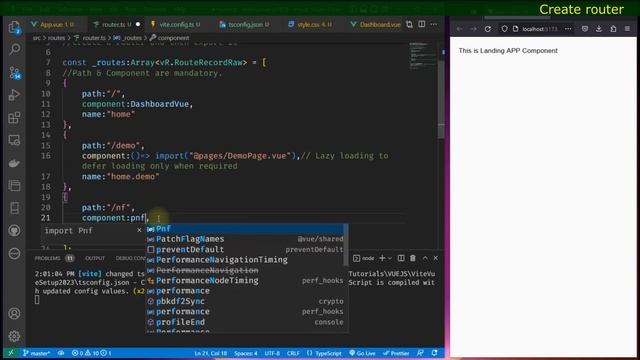Maximize the panel using the chevron-up icon
Image resolution: width=640 pixels, height=360 pixels.
tap(425, 258)
